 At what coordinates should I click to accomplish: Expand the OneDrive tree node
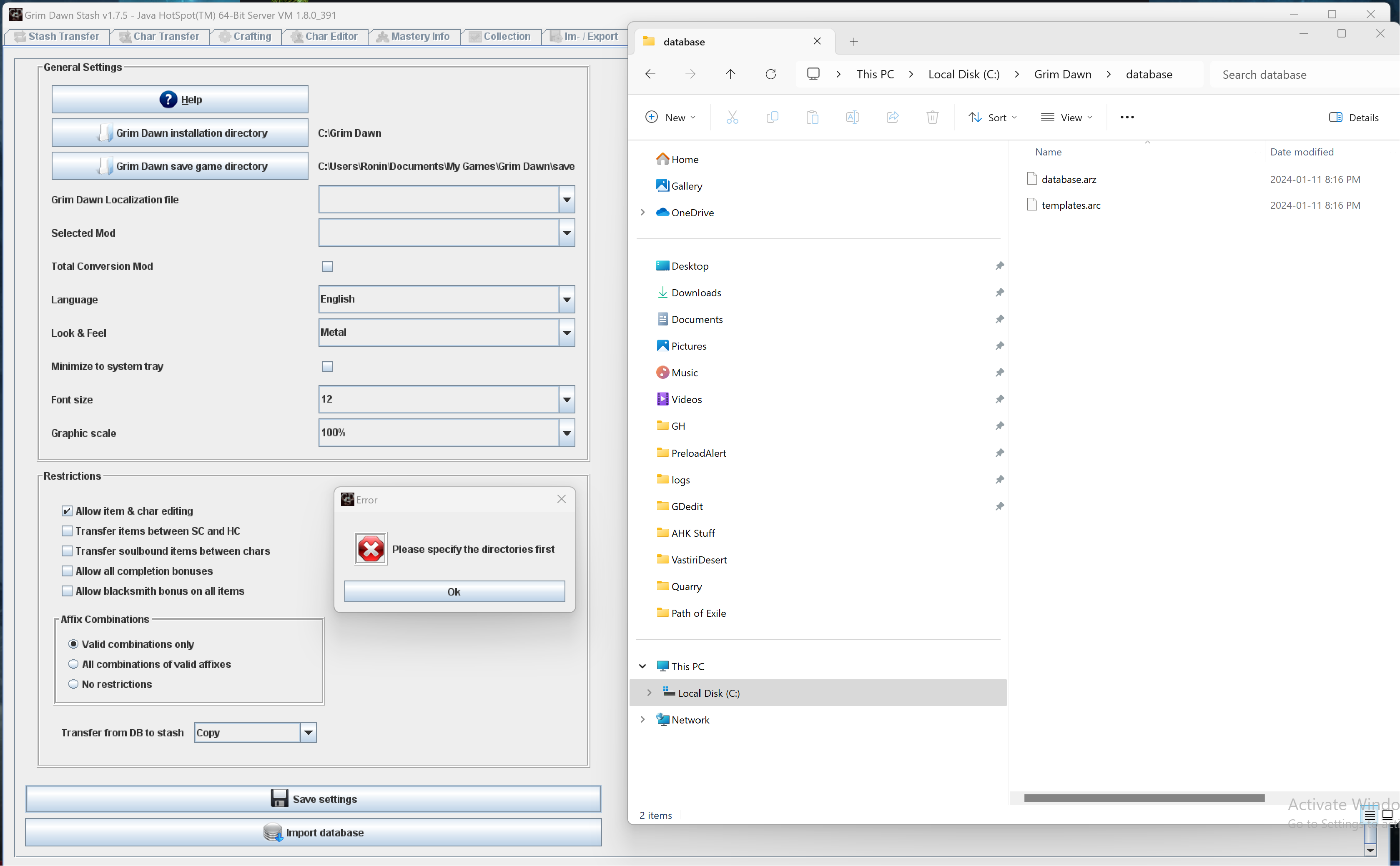click(642, 213)
